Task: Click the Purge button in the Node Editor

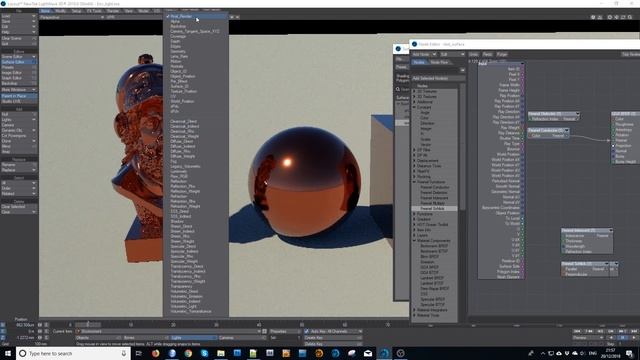Action: pyautogui.click(x=502, y=54)
